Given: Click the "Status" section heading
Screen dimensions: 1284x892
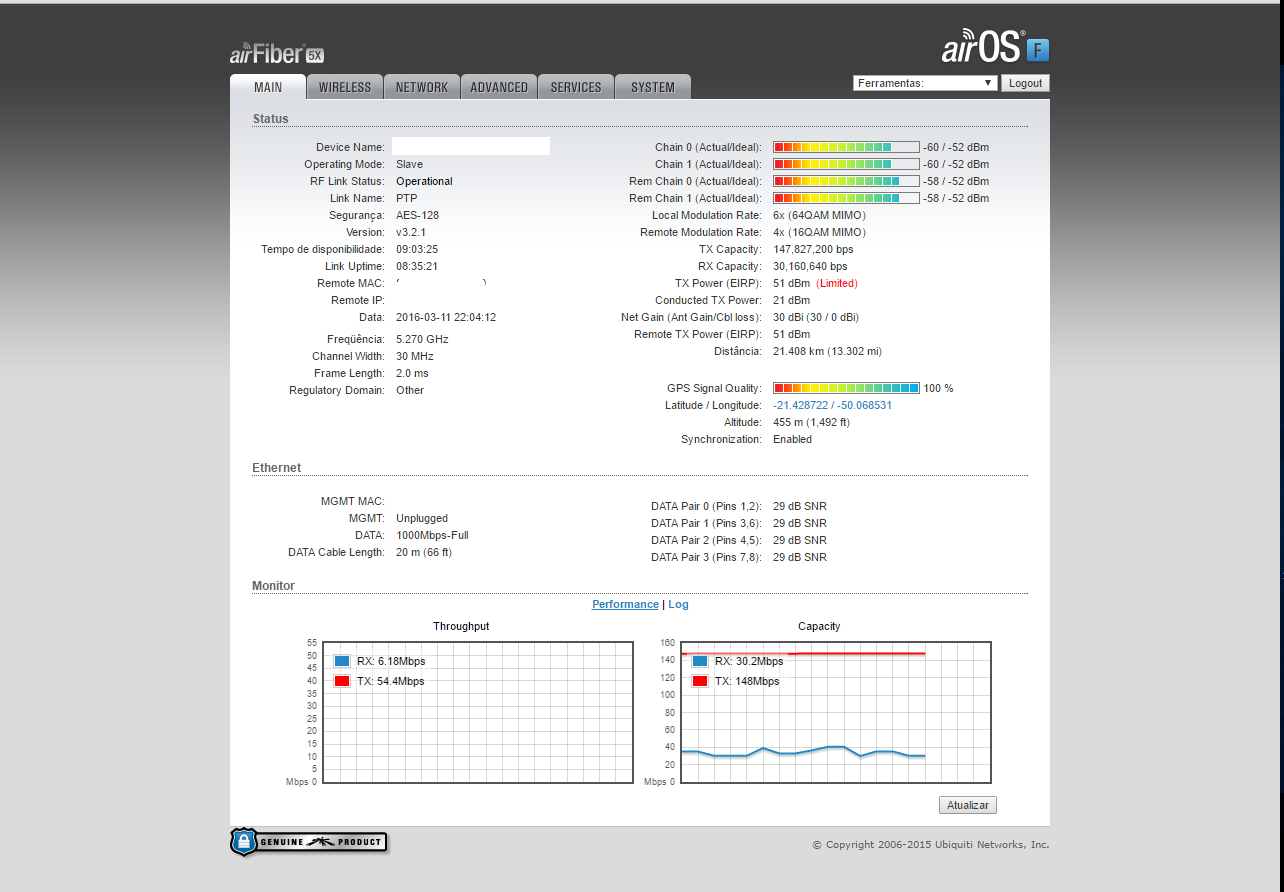Looking at the screenshot, I should (x=270, y=119).
